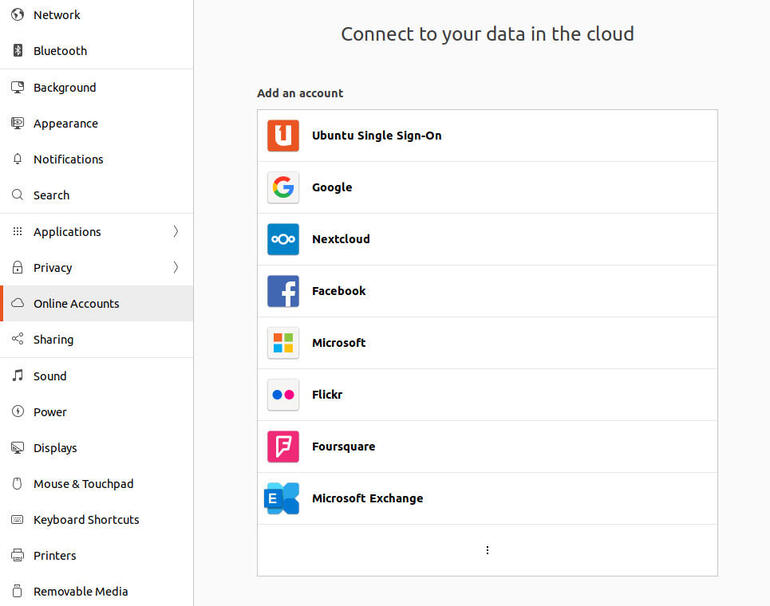Click the Sharing icon in sidebar

point(18,339)
